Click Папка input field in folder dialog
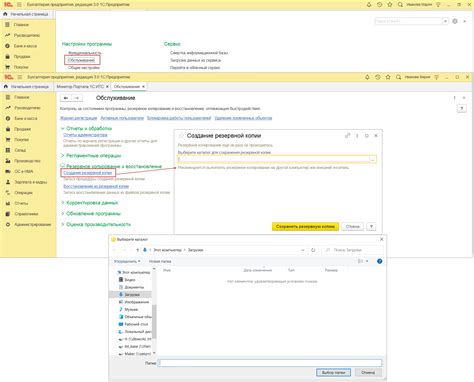The height and width of the screenshot is (382, 474). tap(270, 363)
